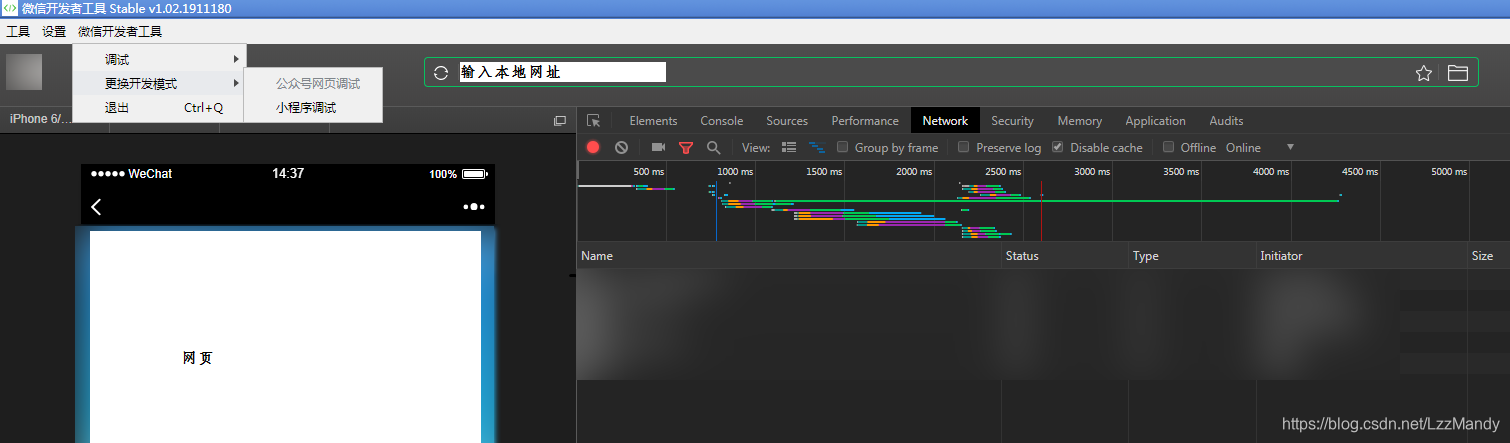1510x443 pixels.
Task: Switch to large request rows view
Action: point(789,147)
